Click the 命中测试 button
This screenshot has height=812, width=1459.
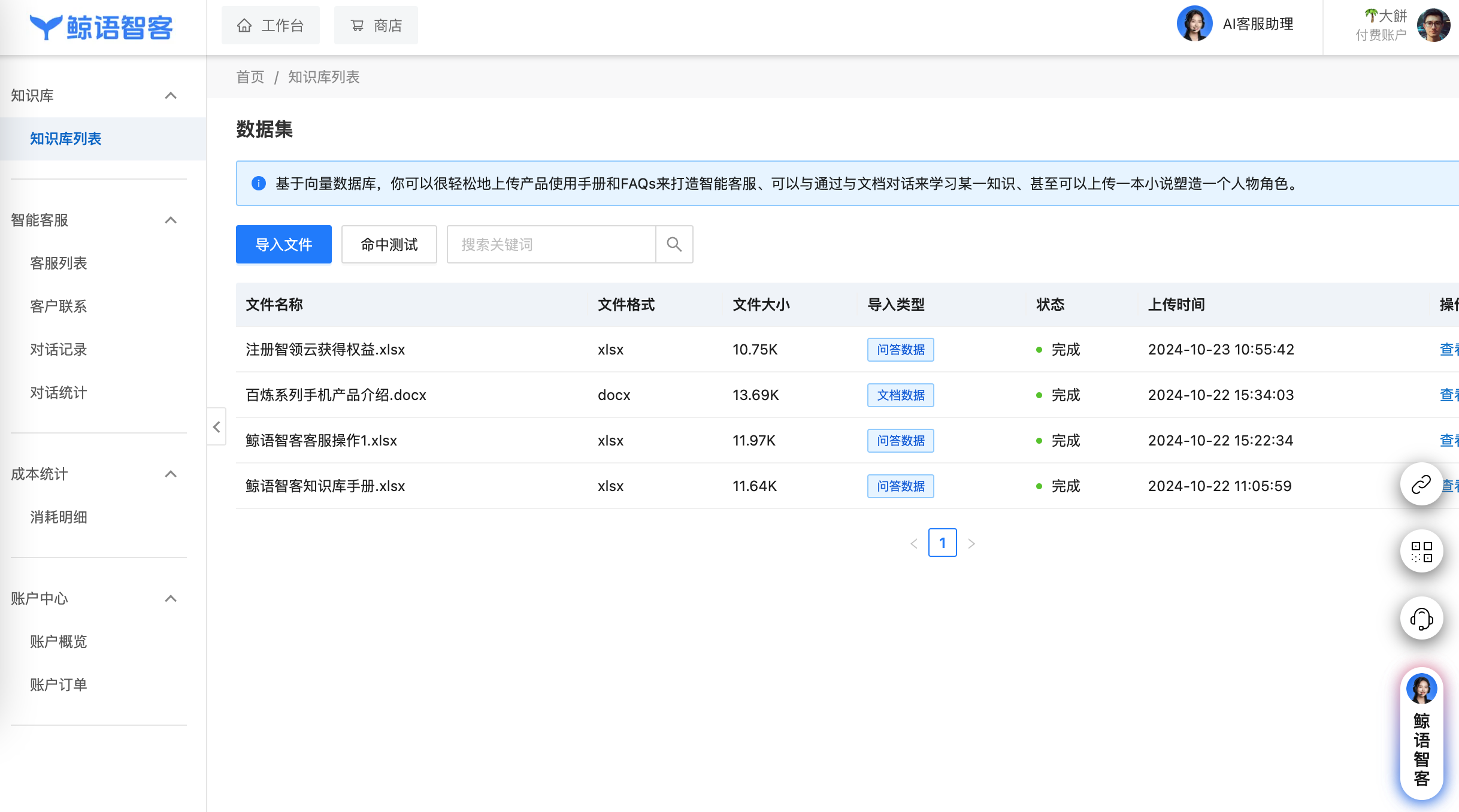pos(389,244)
